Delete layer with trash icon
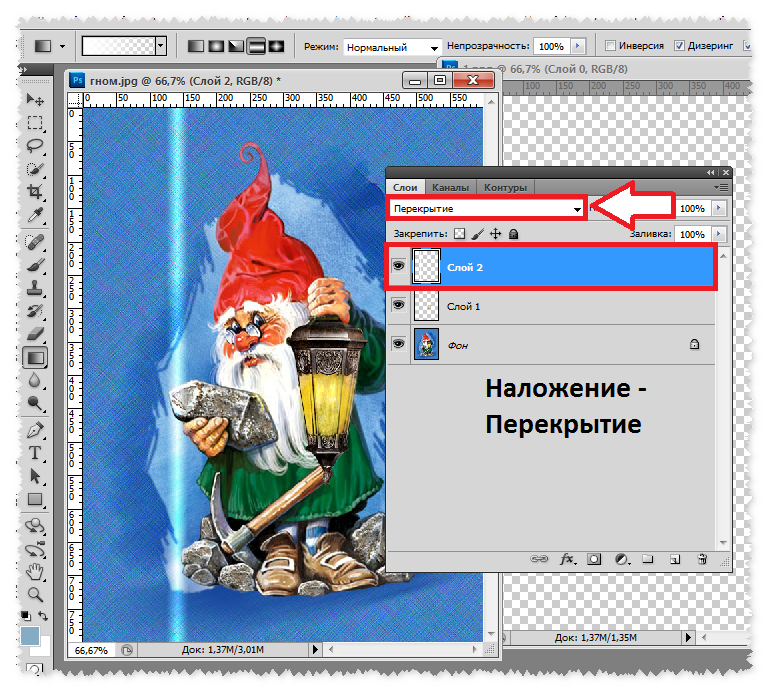 (x=702, y=559)
